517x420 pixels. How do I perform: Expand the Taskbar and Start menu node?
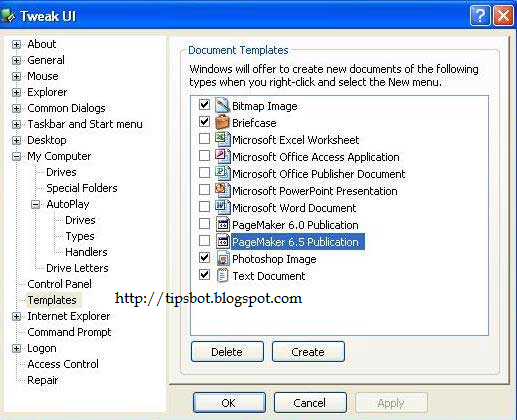(16, 124)
